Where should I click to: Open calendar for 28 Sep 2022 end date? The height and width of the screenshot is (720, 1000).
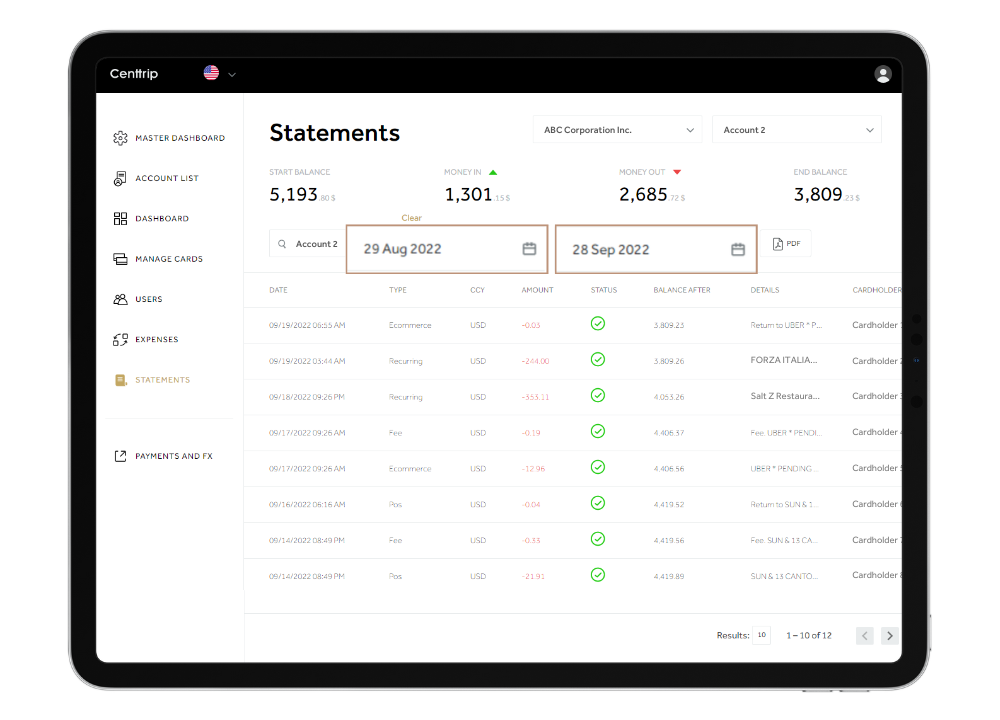[x=738, y=249]
